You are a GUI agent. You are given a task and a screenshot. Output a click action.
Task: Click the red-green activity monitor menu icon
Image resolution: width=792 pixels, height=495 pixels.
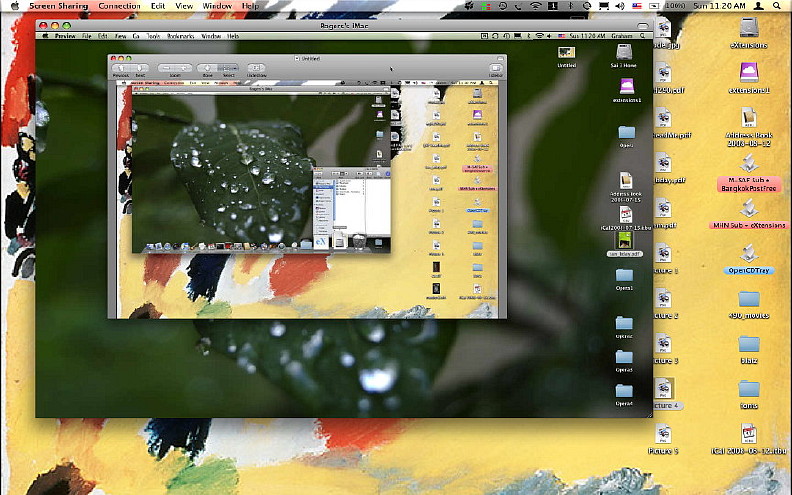tap(486, 6)
